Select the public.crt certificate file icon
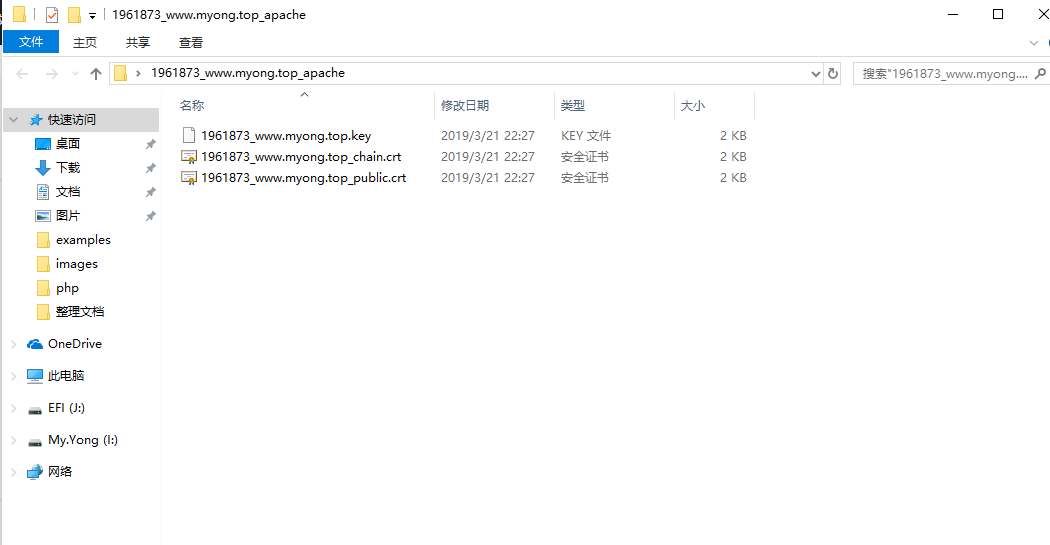 (x=189, y=178)
